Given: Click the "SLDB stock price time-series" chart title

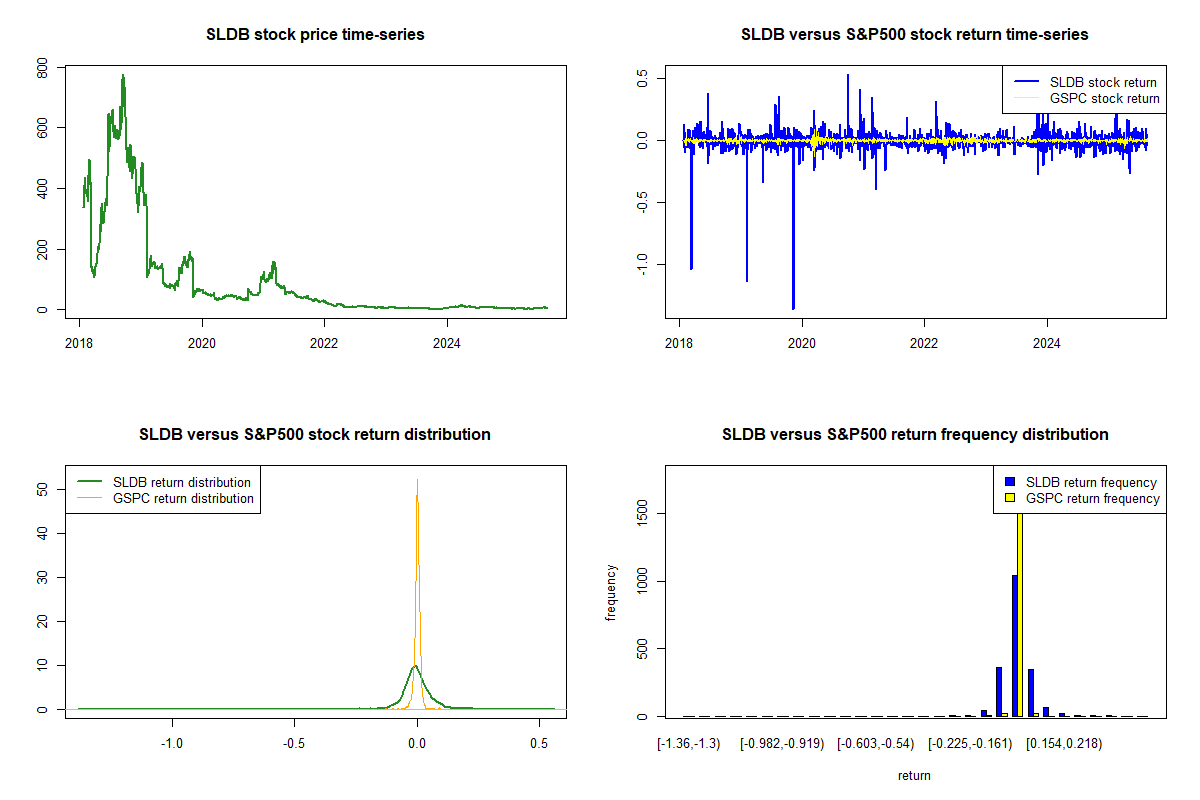Looking at the screenshot, I should (x=315, y=35).
